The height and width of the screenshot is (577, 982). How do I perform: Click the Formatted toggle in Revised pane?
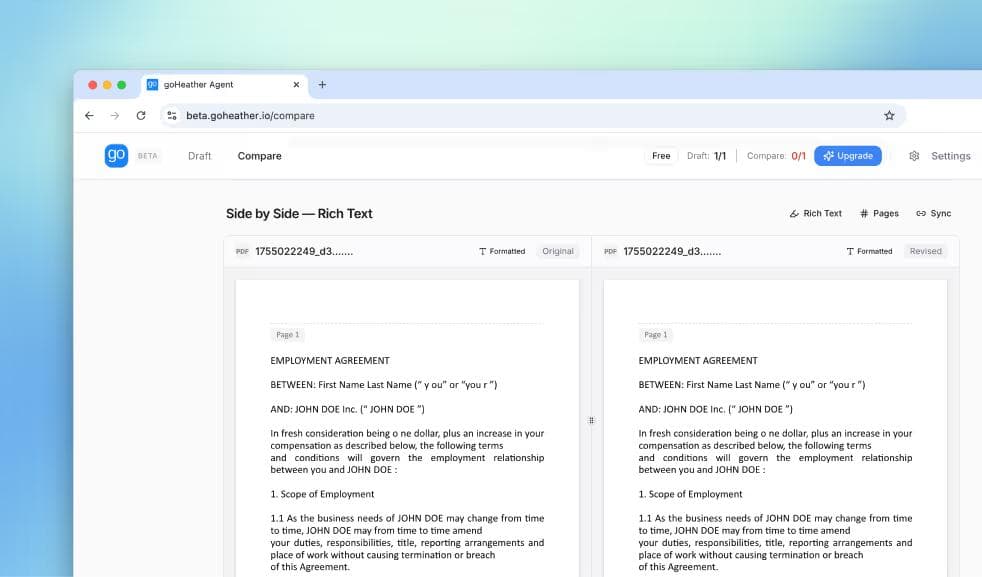(869, 251)
